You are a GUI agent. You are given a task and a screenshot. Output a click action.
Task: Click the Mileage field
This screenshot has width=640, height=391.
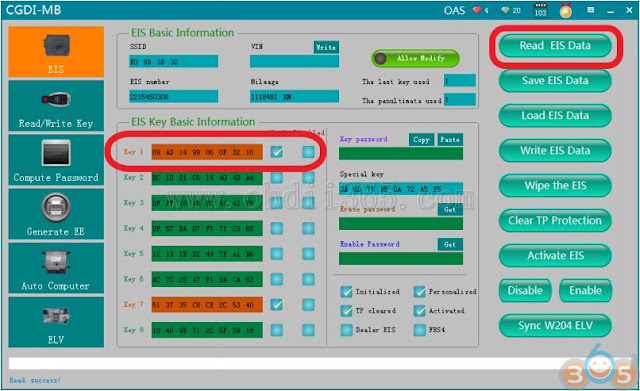[294, 97]
